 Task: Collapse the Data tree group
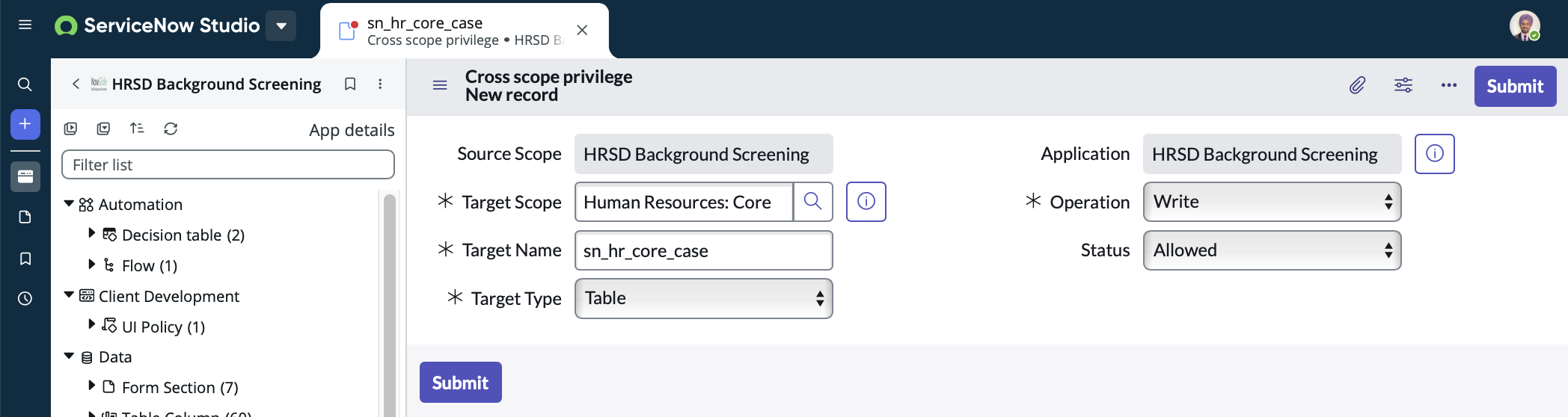(x=69, y=356)
